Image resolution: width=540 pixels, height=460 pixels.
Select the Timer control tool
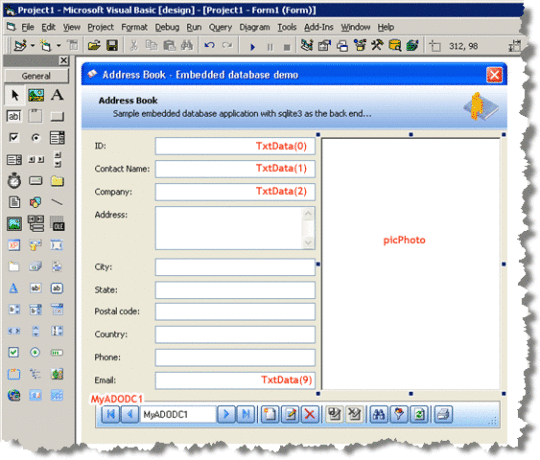(14, 181)
